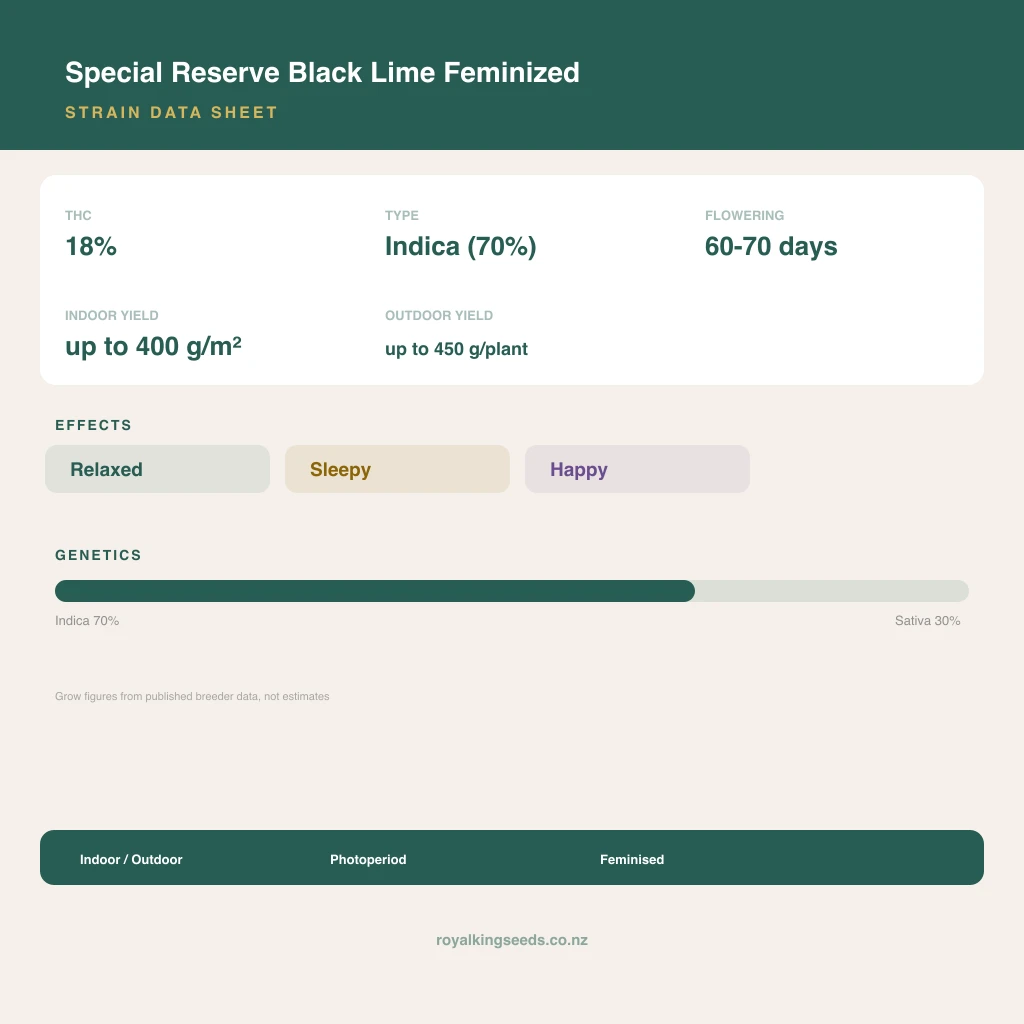This screenshot has width=1024, height=1024.
Task: Click the EFFECTS section heading
Action: pyautogui.click(x=93, y=425)
